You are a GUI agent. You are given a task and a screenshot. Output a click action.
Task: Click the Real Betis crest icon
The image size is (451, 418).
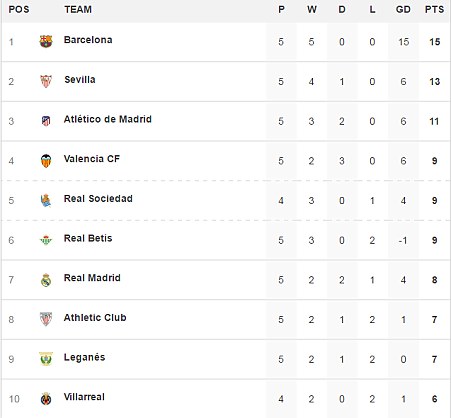[x=46, y=240]
